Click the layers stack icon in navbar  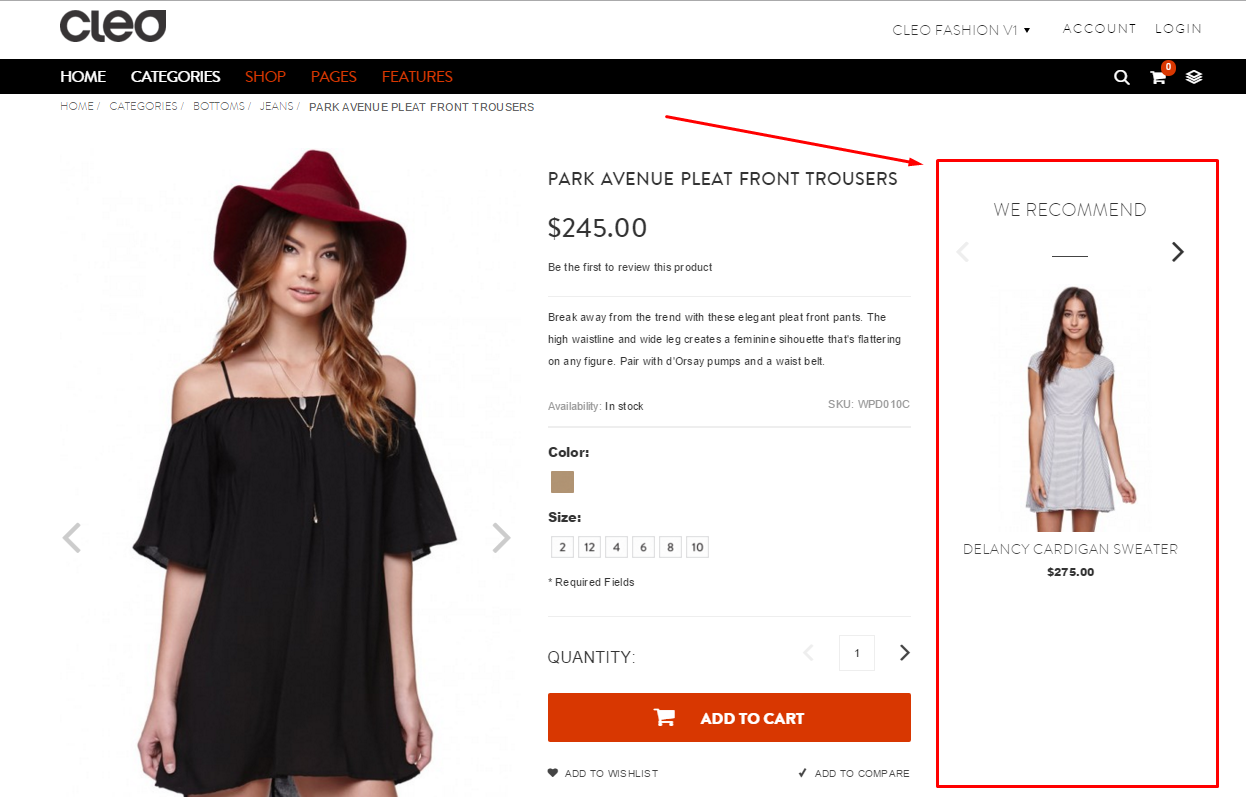pyautogui.click(x=1194, y=77)
